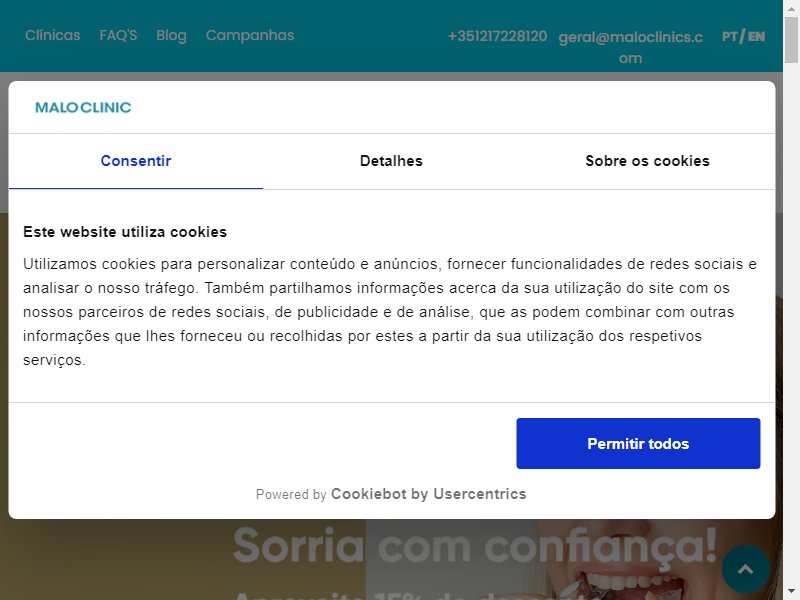Open the Sobre os cookies tab
The height and width of the screenshot is (600, 800).
[x=647, y=161]
